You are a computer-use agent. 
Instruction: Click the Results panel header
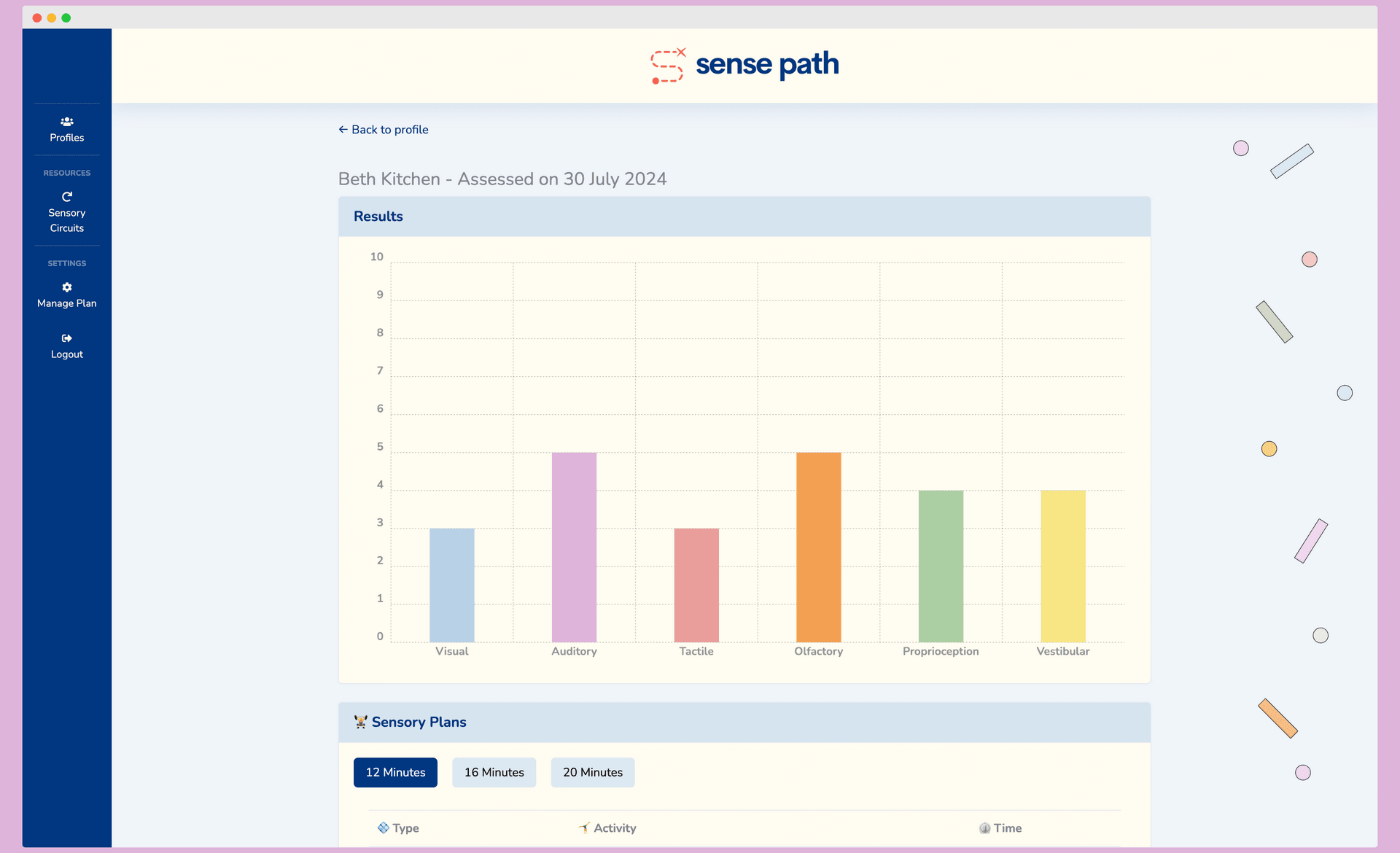tap(744, 217)
